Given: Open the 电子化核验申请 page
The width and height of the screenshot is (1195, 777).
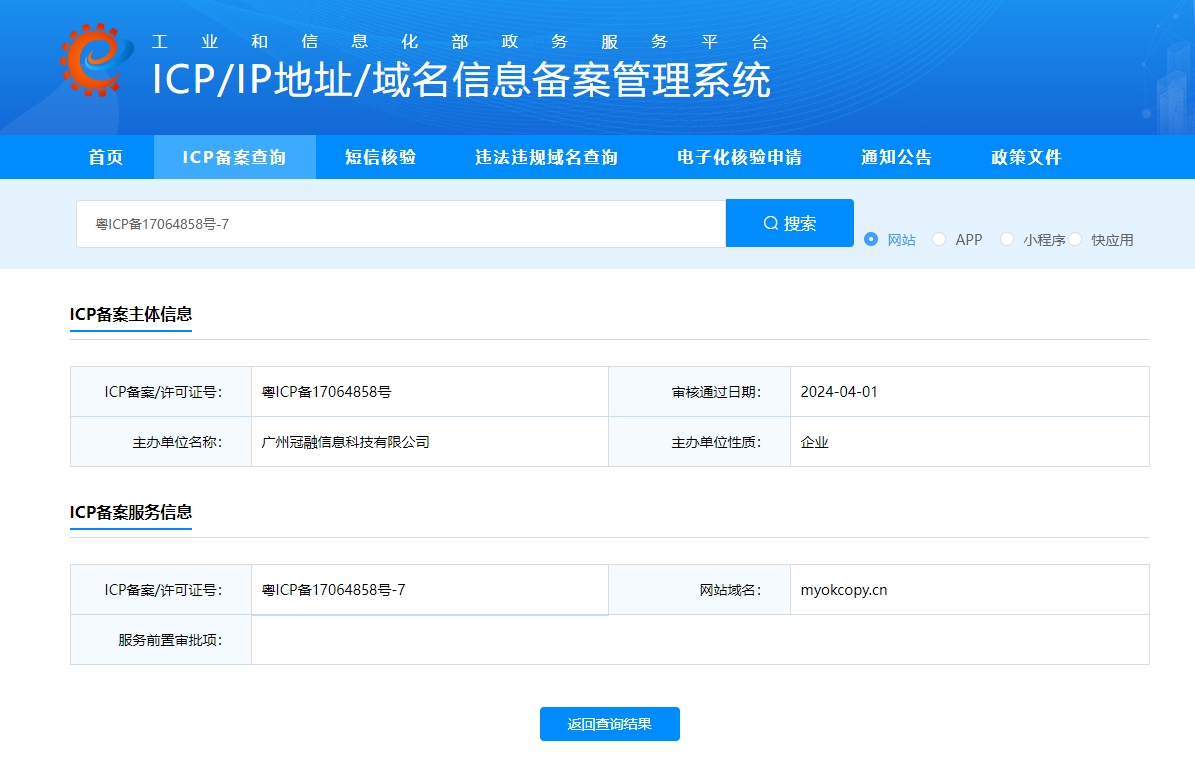Looking at the screenshot, I should click(740, 156).
